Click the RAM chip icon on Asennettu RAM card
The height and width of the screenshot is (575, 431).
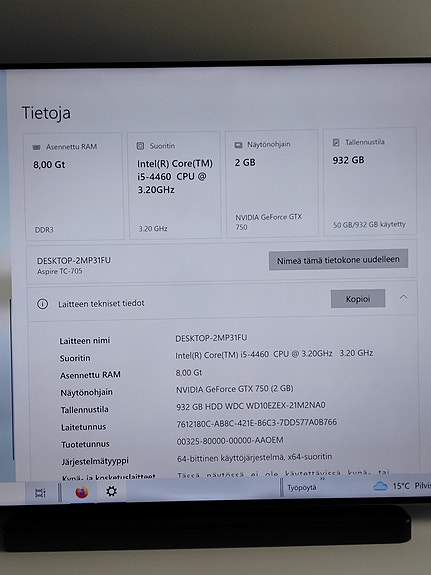coord(36,147)
